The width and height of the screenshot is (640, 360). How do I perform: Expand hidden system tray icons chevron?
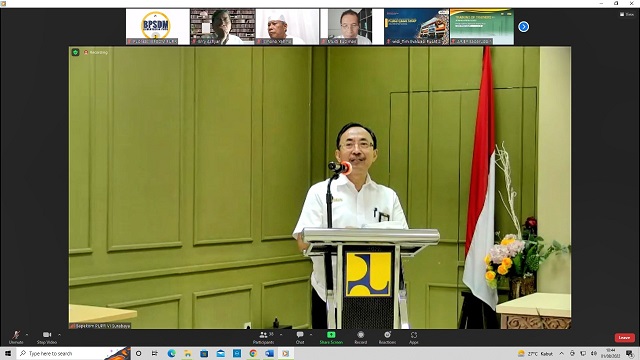click(562, 353)
